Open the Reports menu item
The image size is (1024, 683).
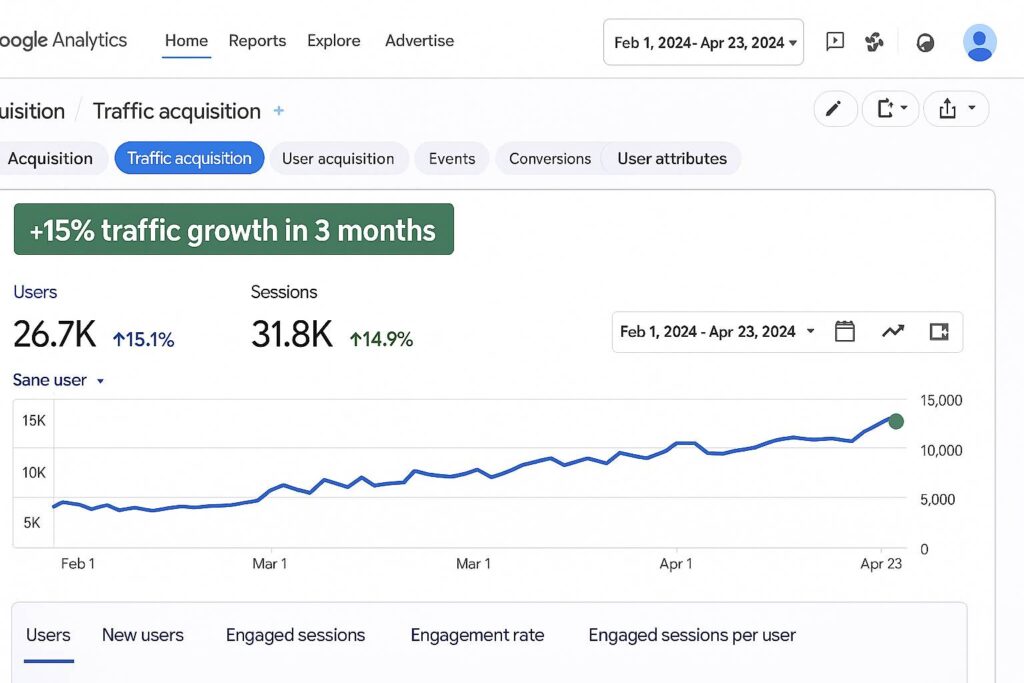[x=257, y=41]
